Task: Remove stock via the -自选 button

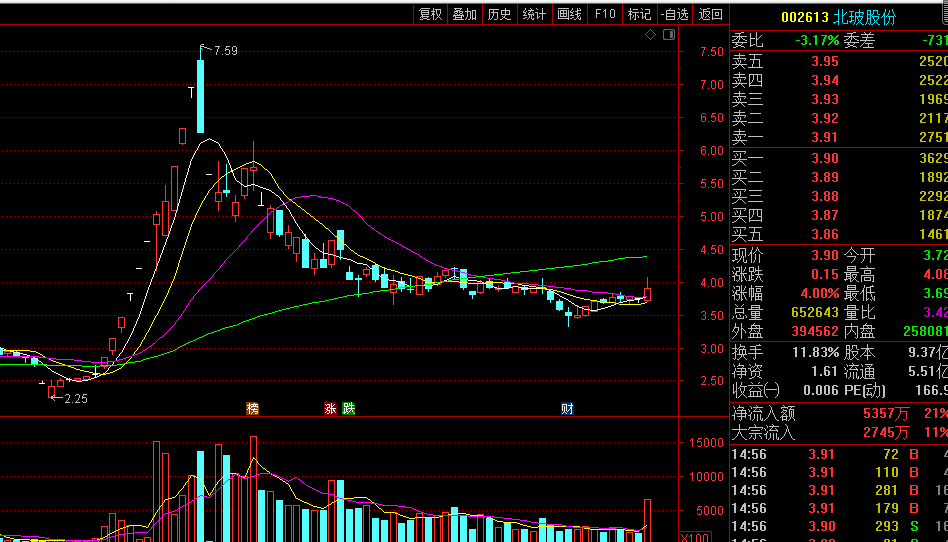Action: 675,15
